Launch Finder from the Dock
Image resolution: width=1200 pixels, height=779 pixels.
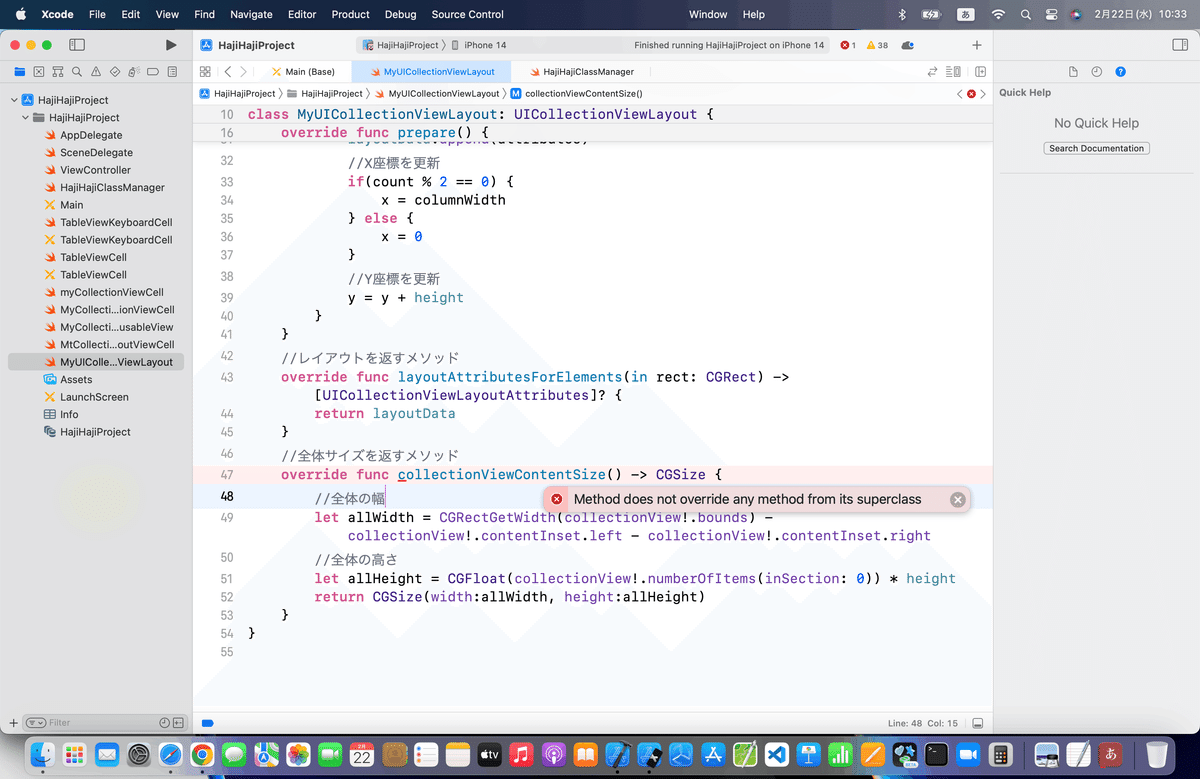click(43, 753)
